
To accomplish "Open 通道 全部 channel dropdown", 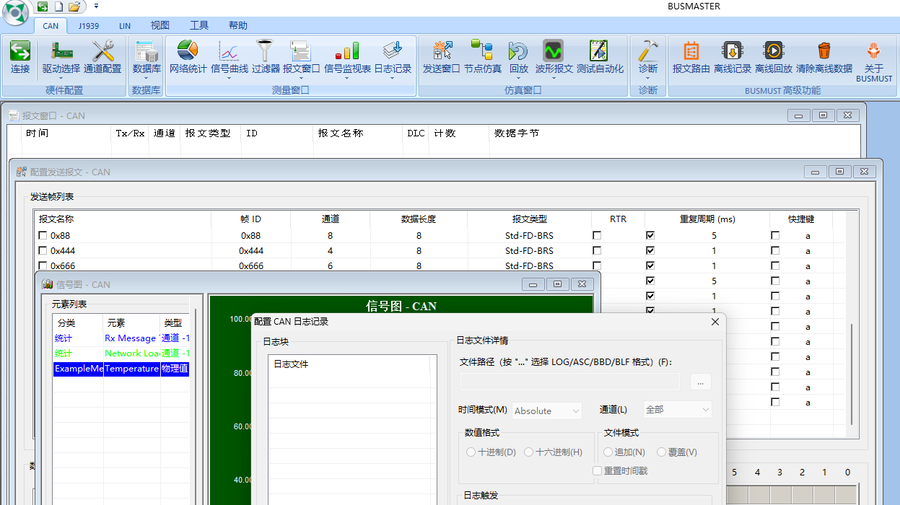I will (x=678, y=410).
